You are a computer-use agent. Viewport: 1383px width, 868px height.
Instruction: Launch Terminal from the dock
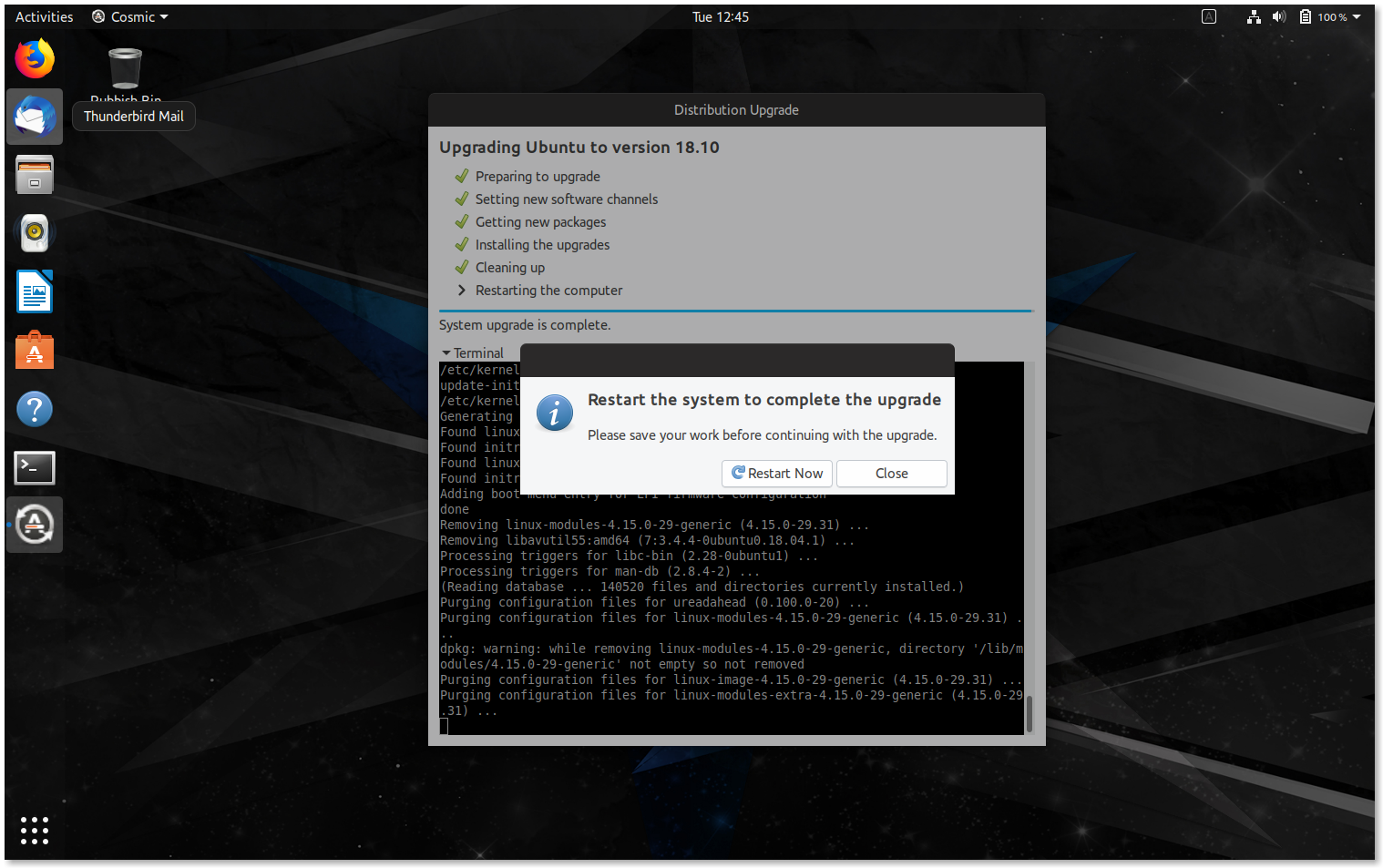[x=35, y=468]
